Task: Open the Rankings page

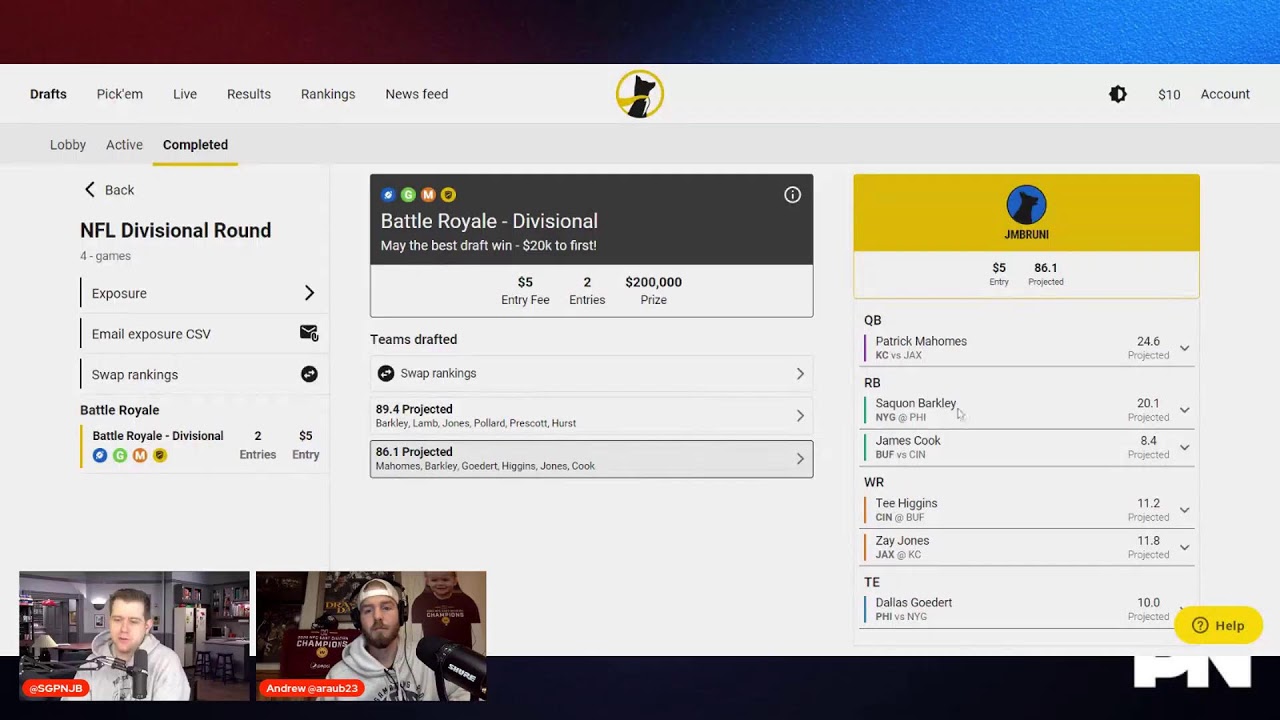Action: click(328, 94)
